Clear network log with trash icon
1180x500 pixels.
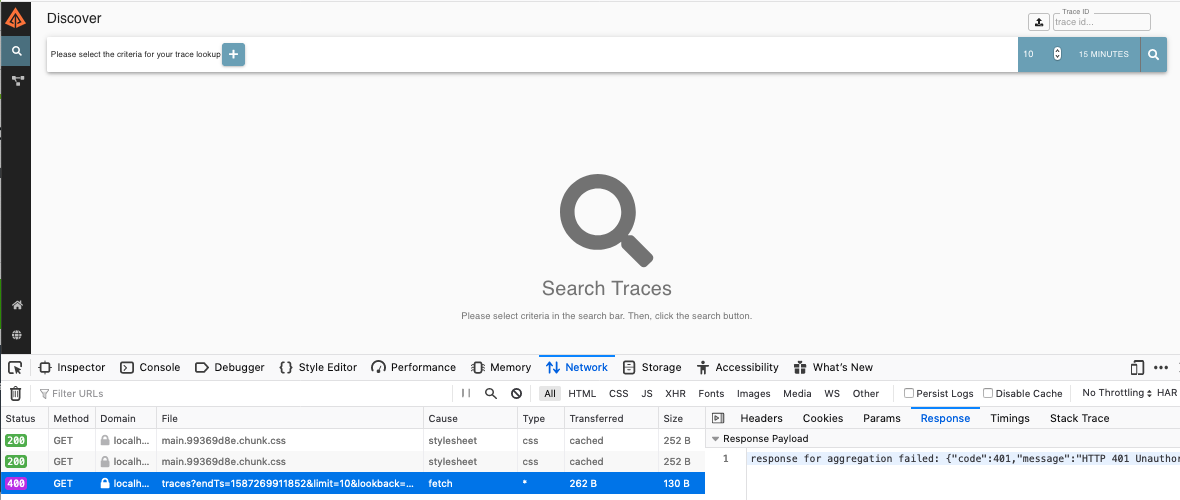point(15,393)
